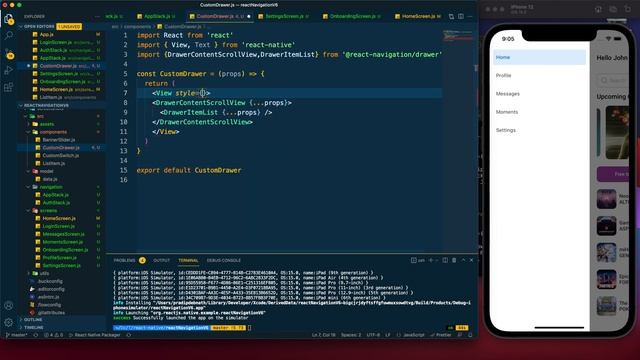Click the 1 UNSAVED badge
This screenshot has width=640, height=360.
[69, 27]
